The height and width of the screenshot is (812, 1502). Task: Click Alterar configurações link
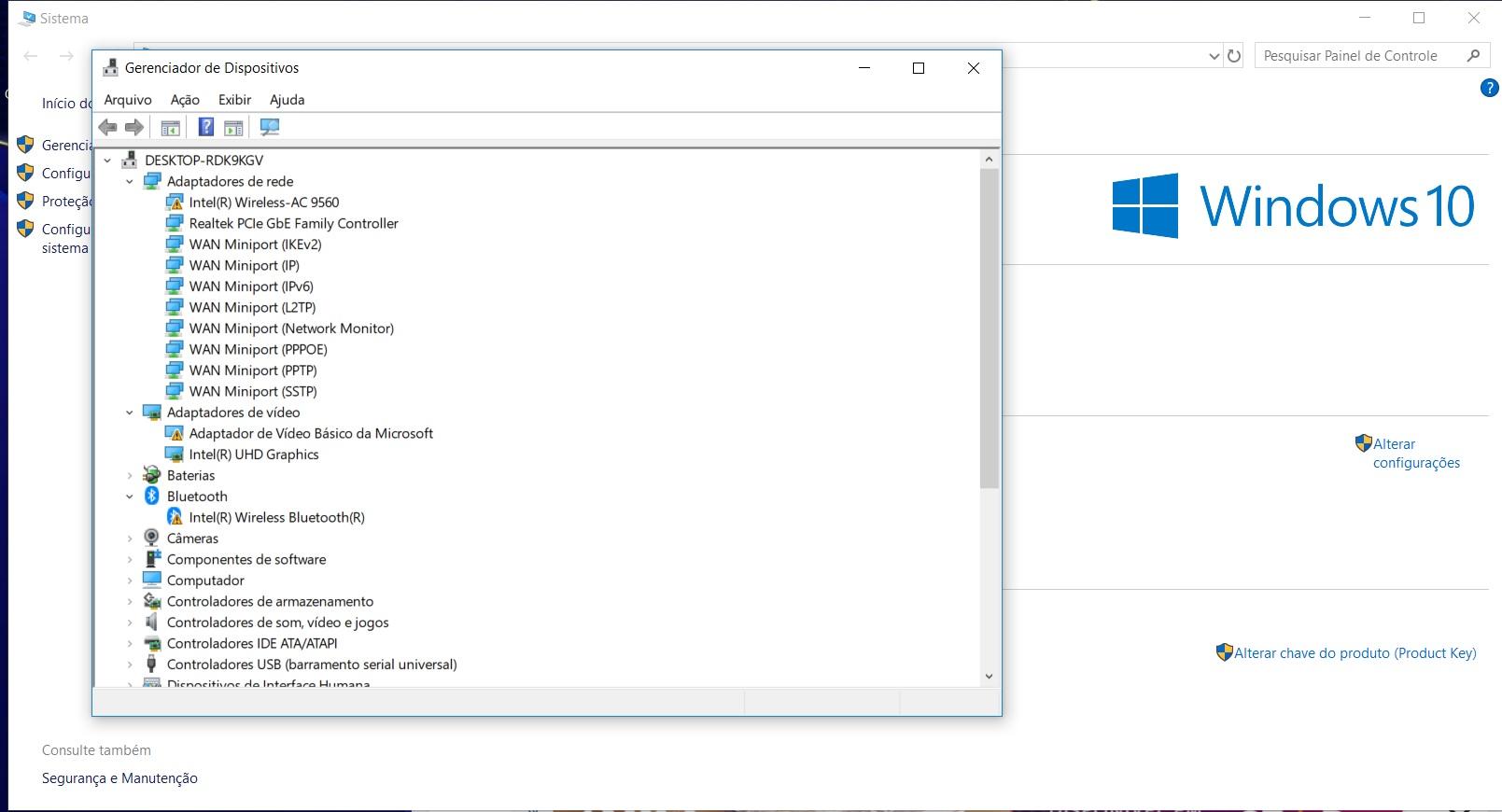point(1416,454)
